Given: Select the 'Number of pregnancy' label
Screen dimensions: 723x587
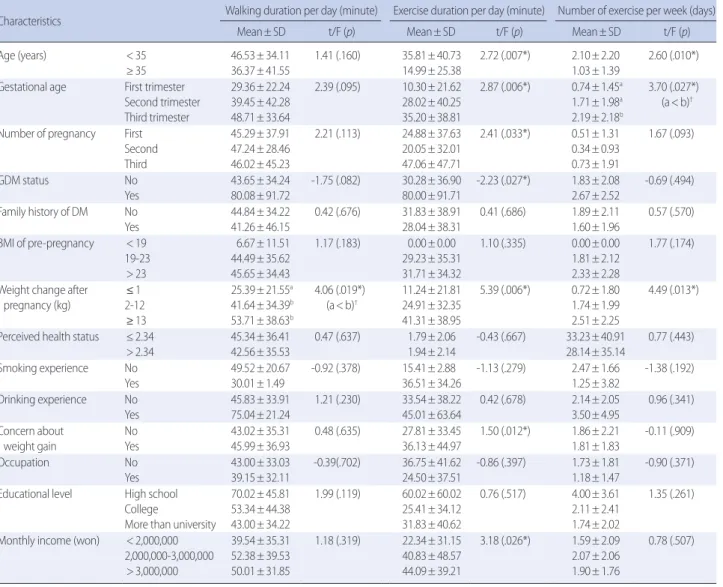Looking at the screenshot, I should pos(48,134).
